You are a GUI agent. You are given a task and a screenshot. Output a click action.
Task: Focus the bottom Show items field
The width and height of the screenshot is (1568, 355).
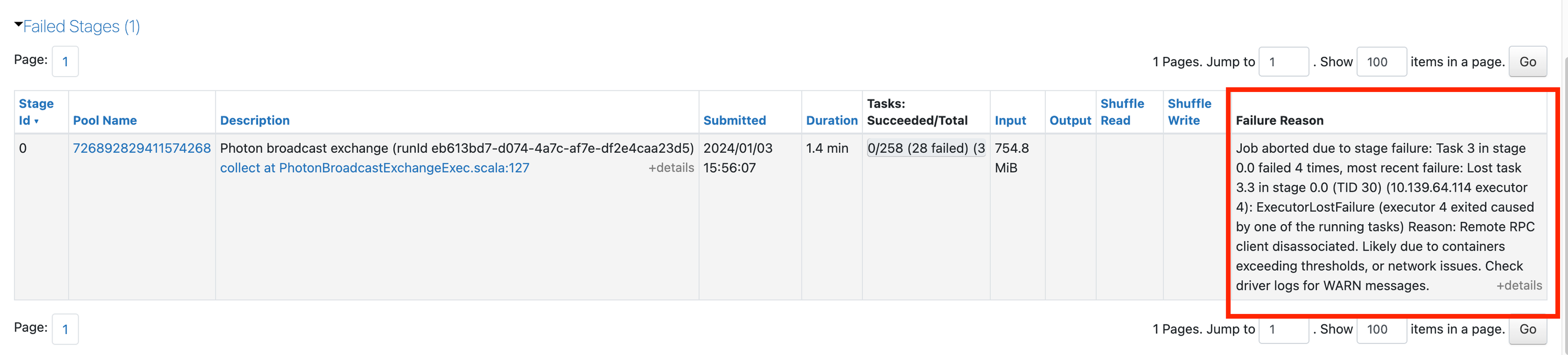coord(1381,329)
